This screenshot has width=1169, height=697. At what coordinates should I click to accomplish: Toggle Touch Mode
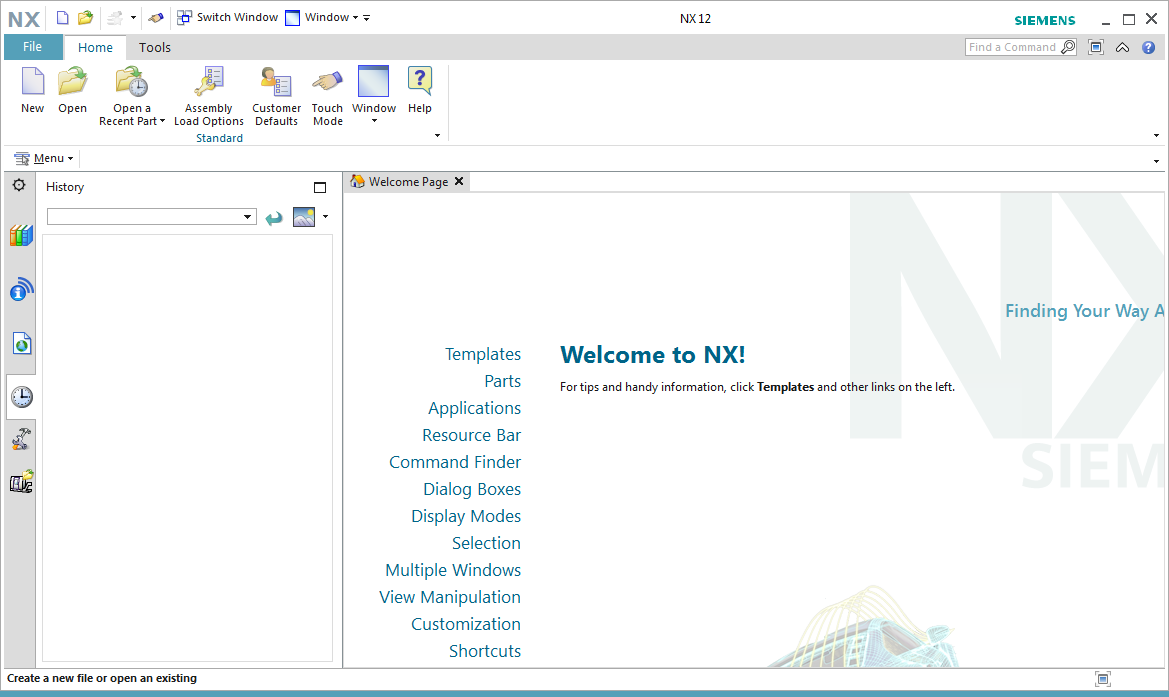point(327,96)
